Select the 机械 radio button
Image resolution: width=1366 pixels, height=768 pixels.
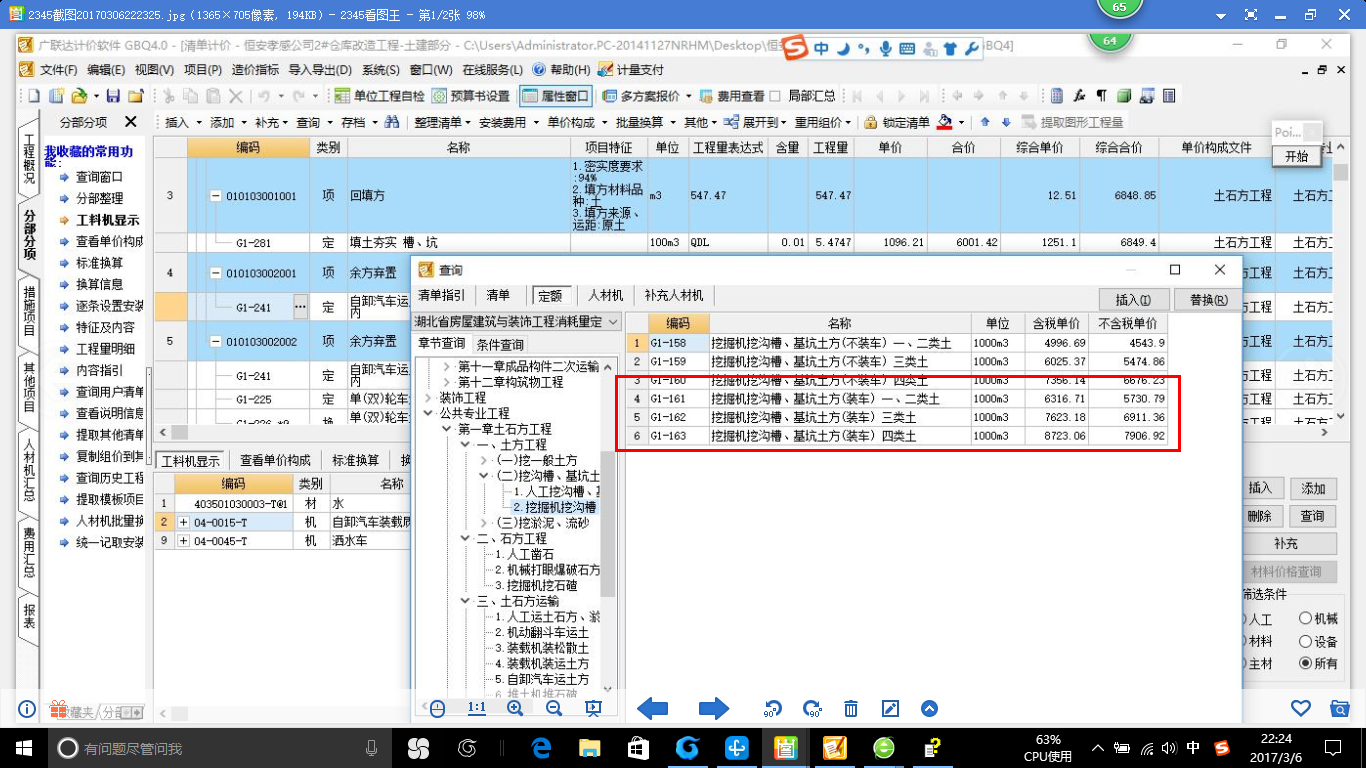click(1305, 619)
